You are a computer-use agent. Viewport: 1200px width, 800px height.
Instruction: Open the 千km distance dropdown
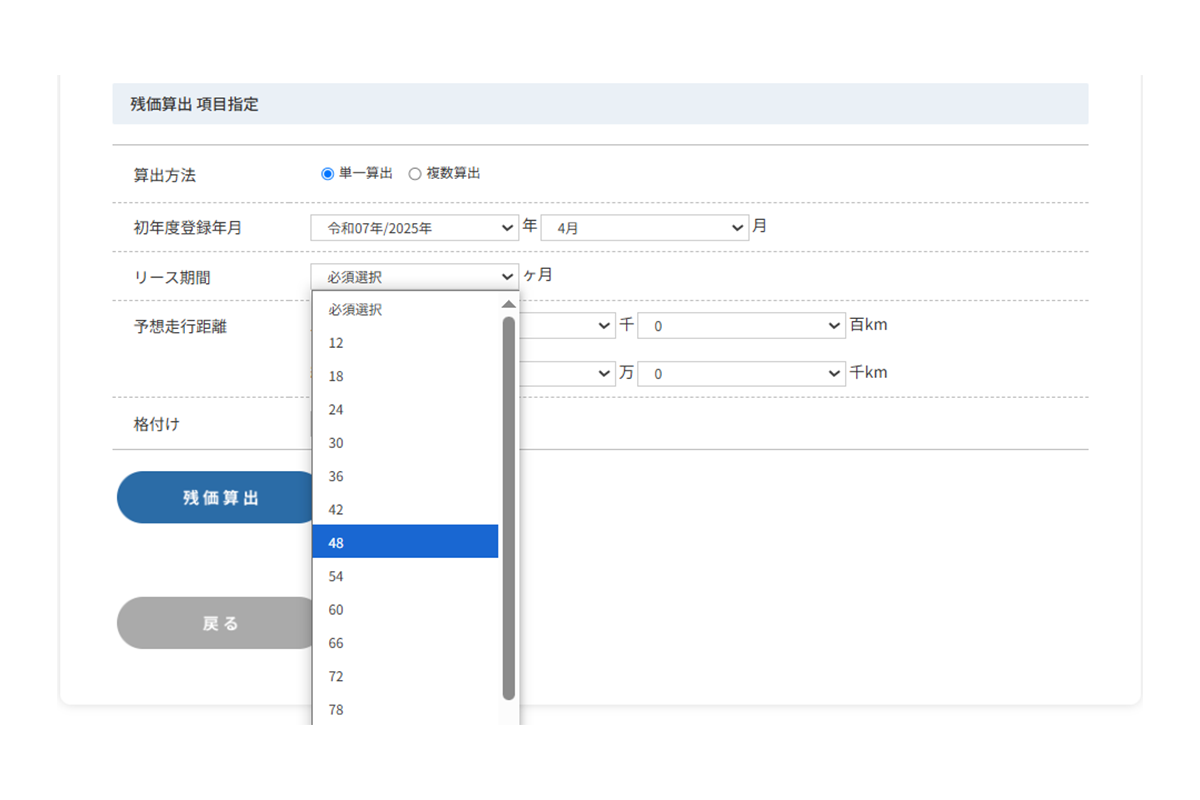742,373
